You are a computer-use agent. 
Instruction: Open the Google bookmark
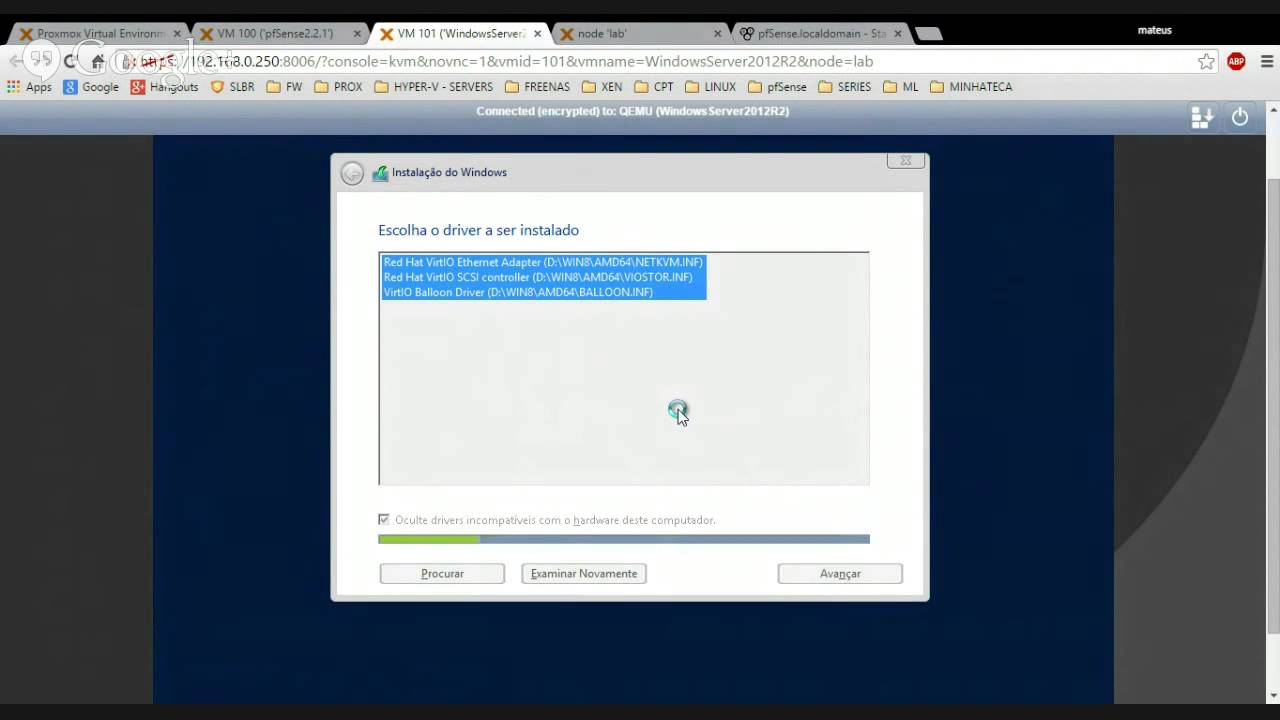(91, 87)
